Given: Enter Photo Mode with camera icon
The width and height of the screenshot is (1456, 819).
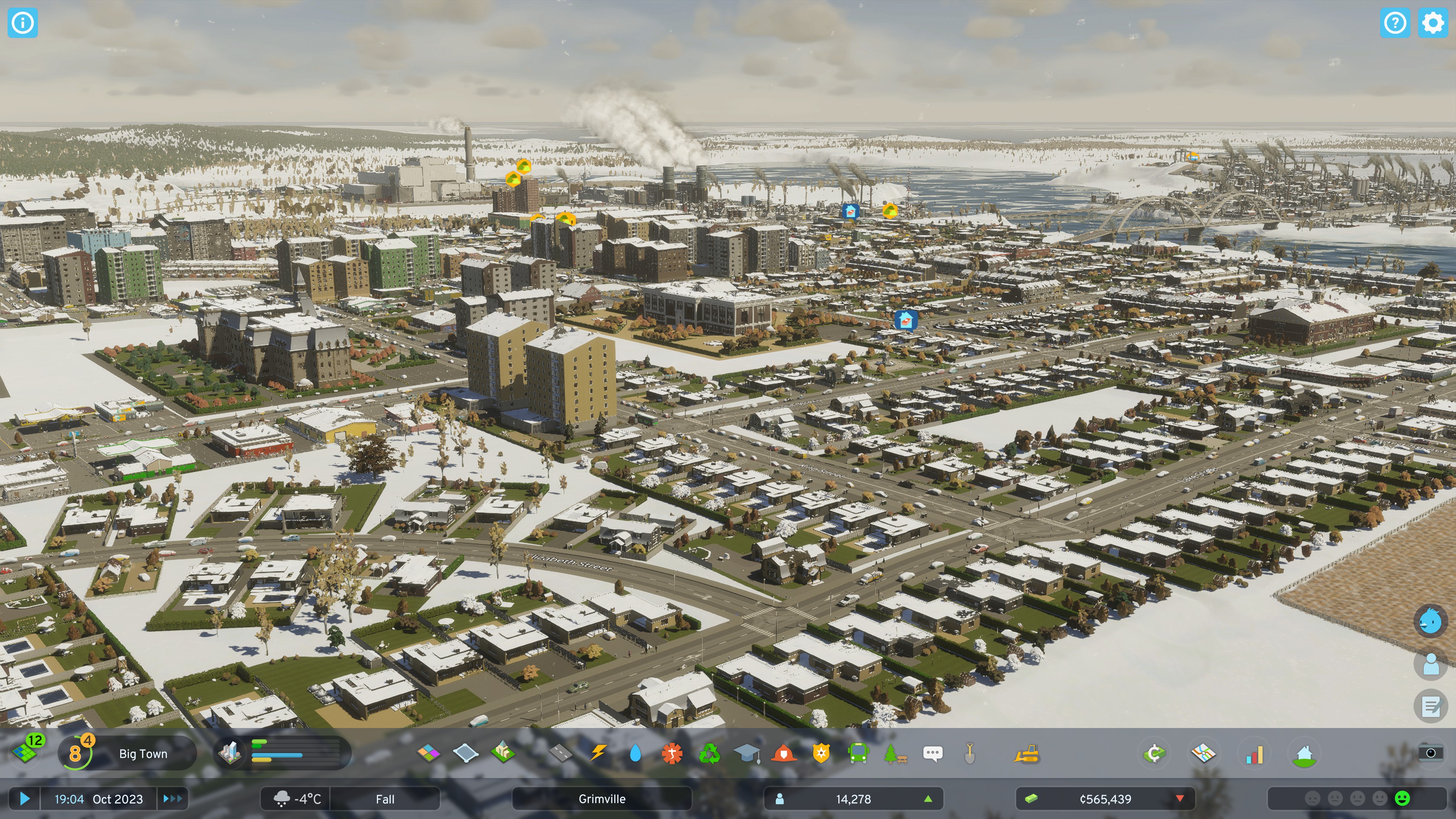Looking at the screenshot, I should (x=1431, y=753).
